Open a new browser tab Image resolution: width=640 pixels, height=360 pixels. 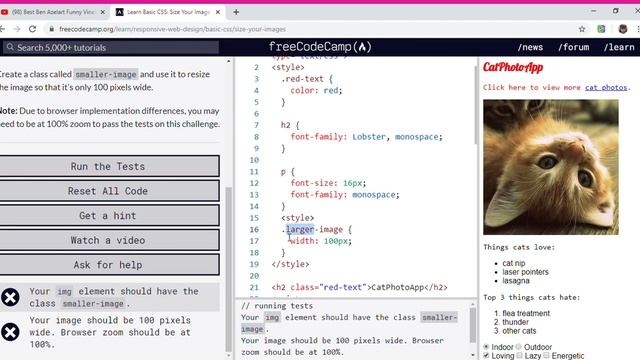pyautogui.click(x=236, y=12)
